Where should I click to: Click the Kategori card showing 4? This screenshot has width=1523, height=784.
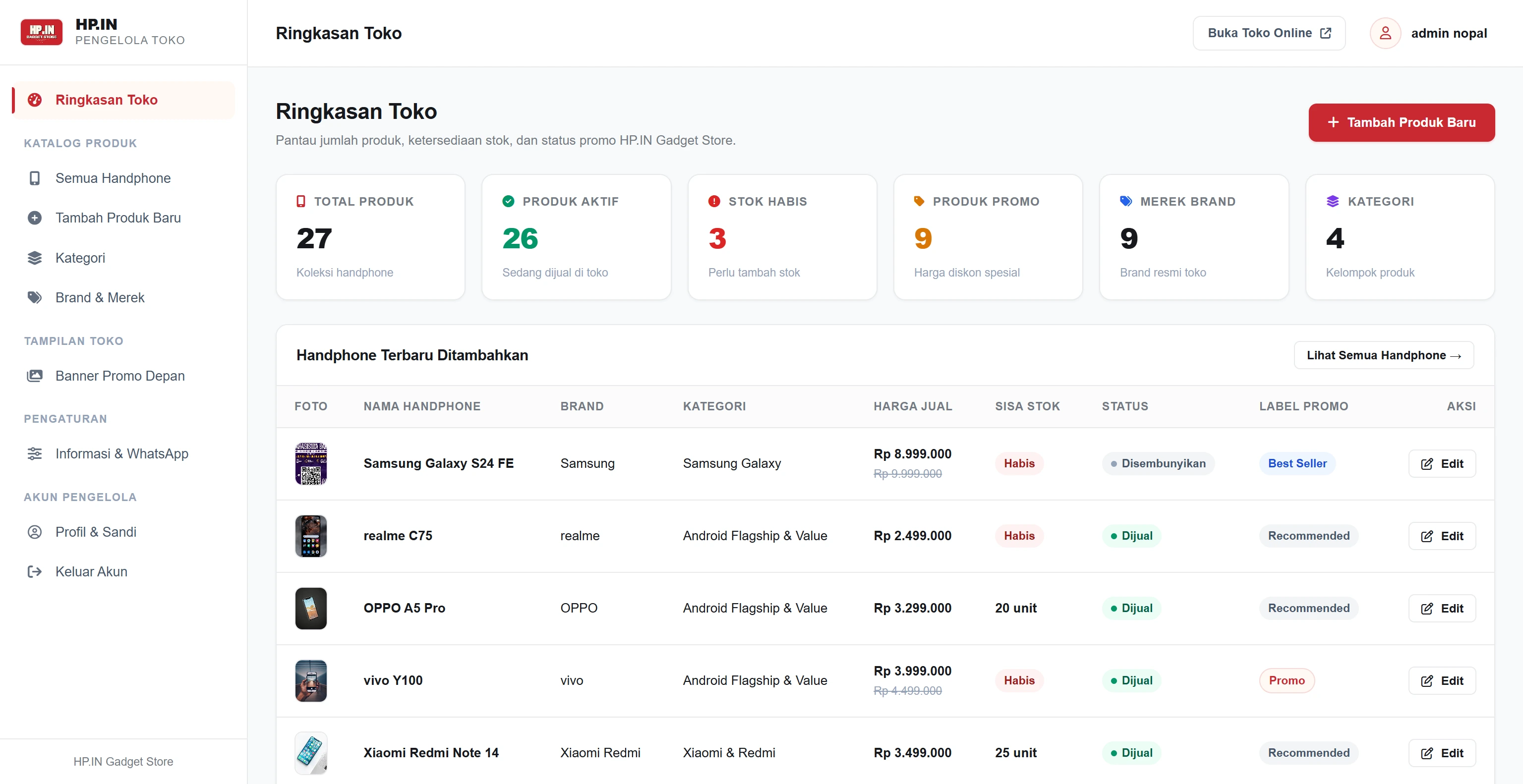tap(1400, 237)
